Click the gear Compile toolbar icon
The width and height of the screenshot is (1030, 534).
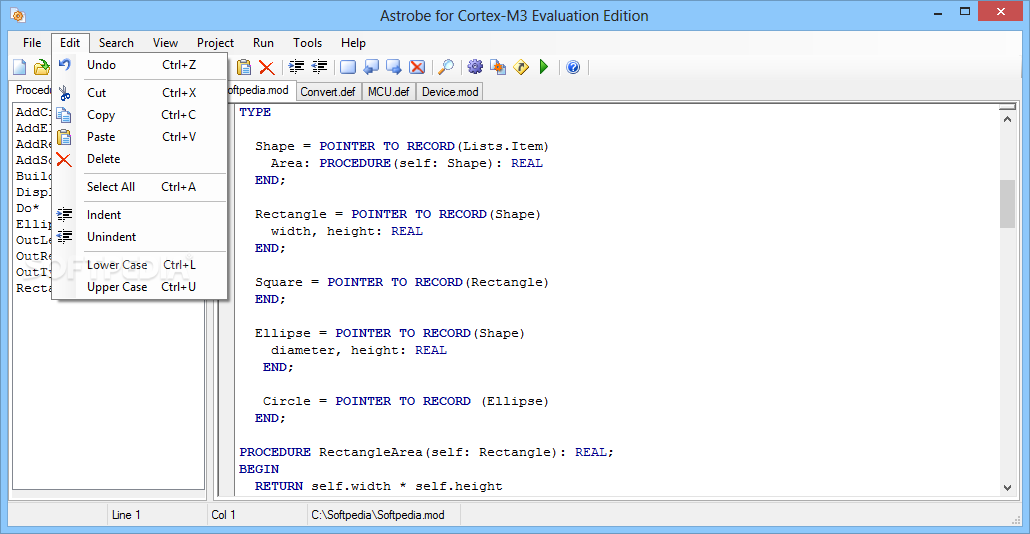pos(475,67)
